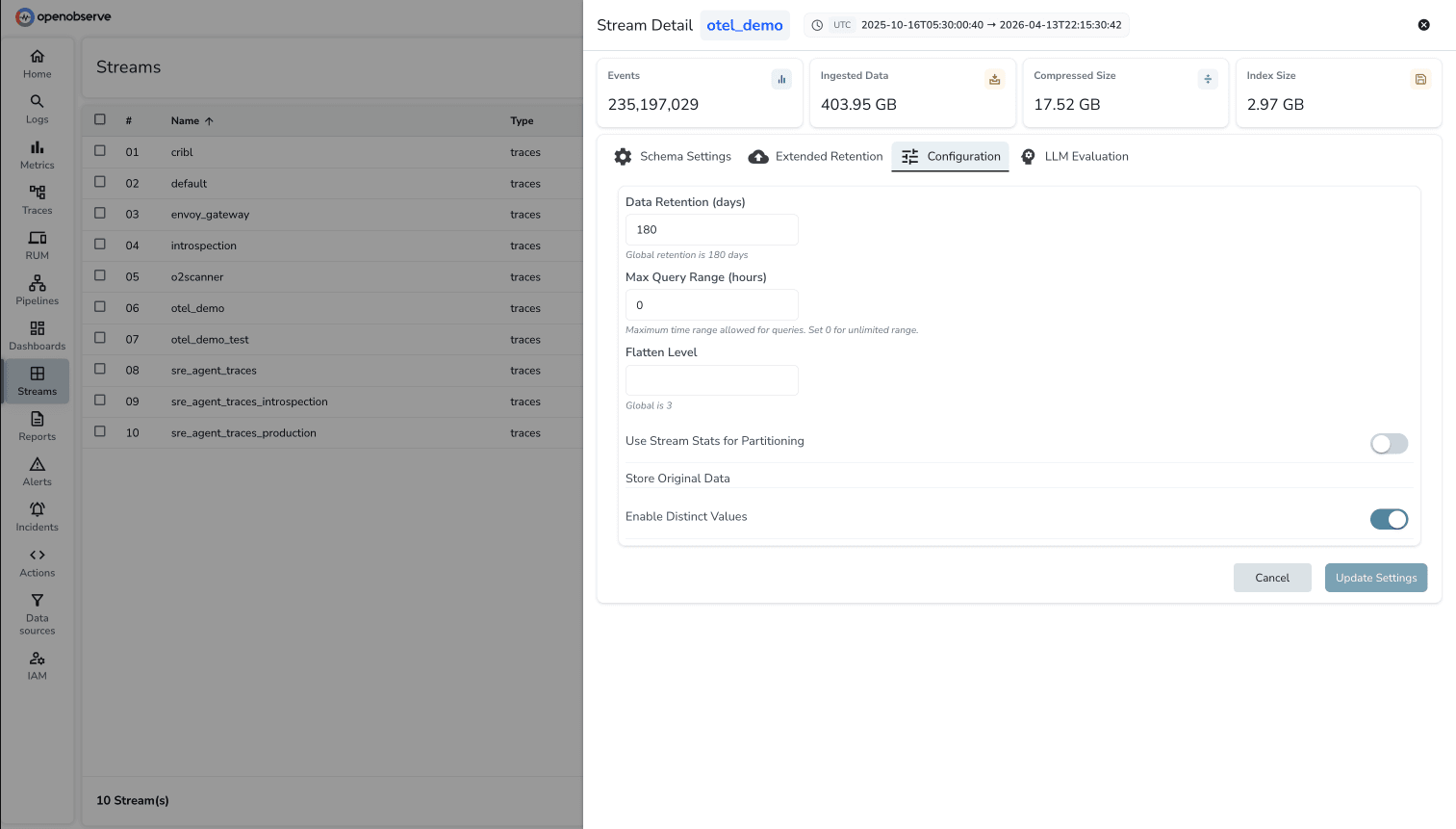Select all streams with header checkbox
The height and width of the screenshot is (829, 1456).
click(100, 120)
